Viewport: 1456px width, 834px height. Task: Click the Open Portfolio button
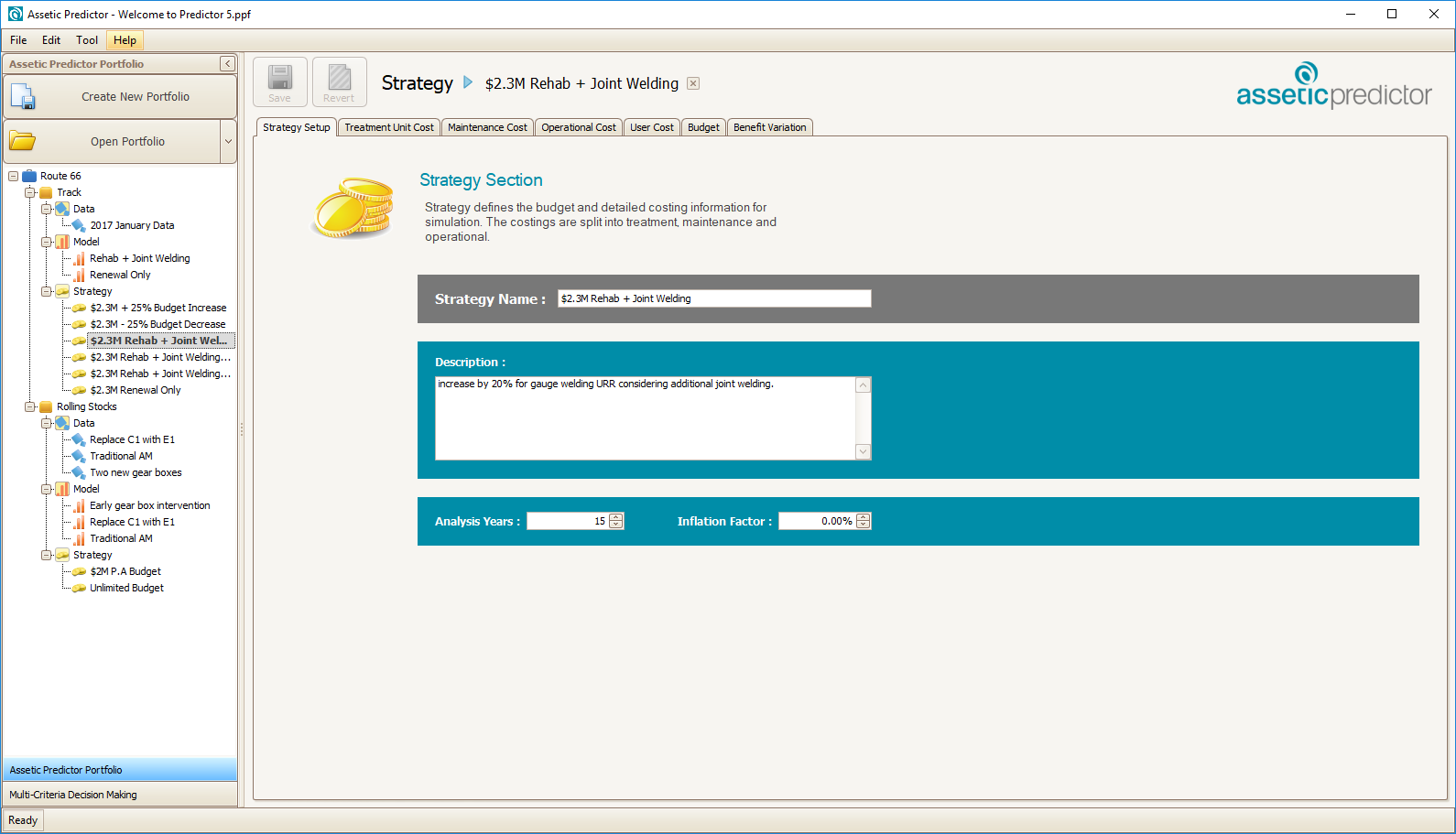point(113,142)
